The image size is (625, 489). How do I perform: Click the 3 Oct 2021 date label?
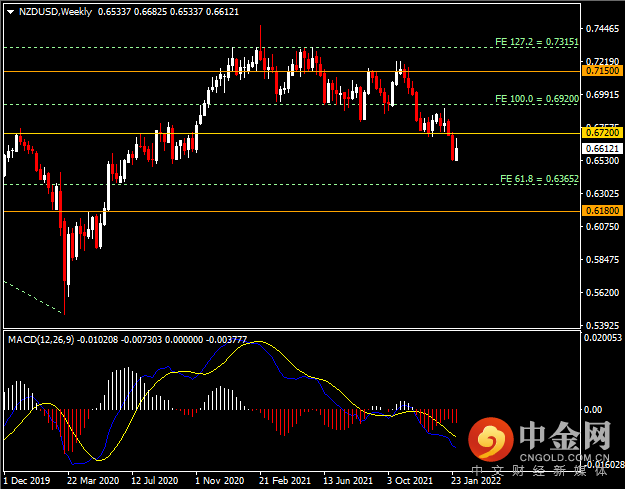pyautogui.click(x=410, y=481)
